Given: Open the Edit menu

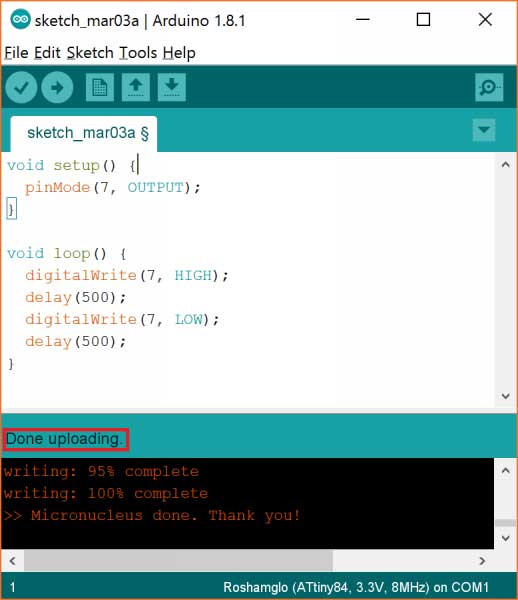Looking at the screenshot, I should [x=47, y=53].
